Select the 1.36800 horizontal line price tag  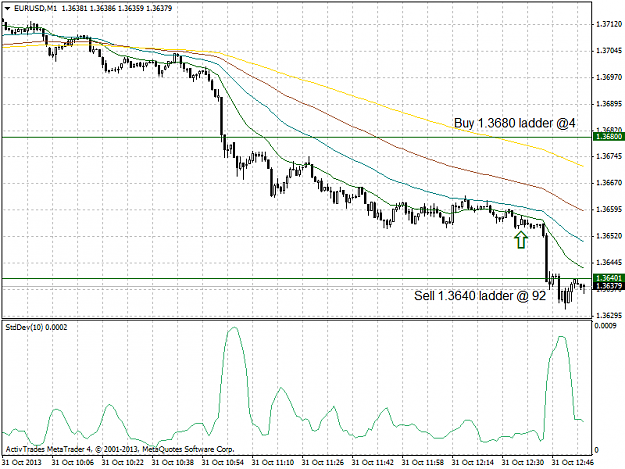point(609,137)
